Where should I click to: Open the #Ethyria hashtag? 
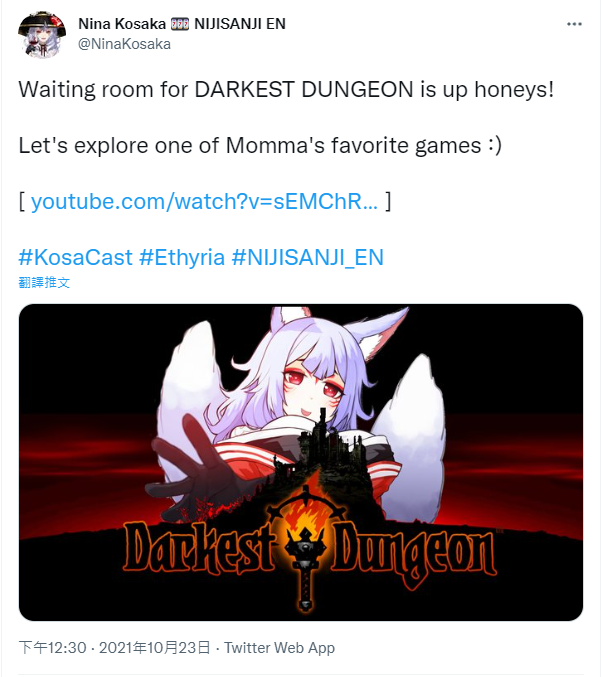[x=182, y=258]
